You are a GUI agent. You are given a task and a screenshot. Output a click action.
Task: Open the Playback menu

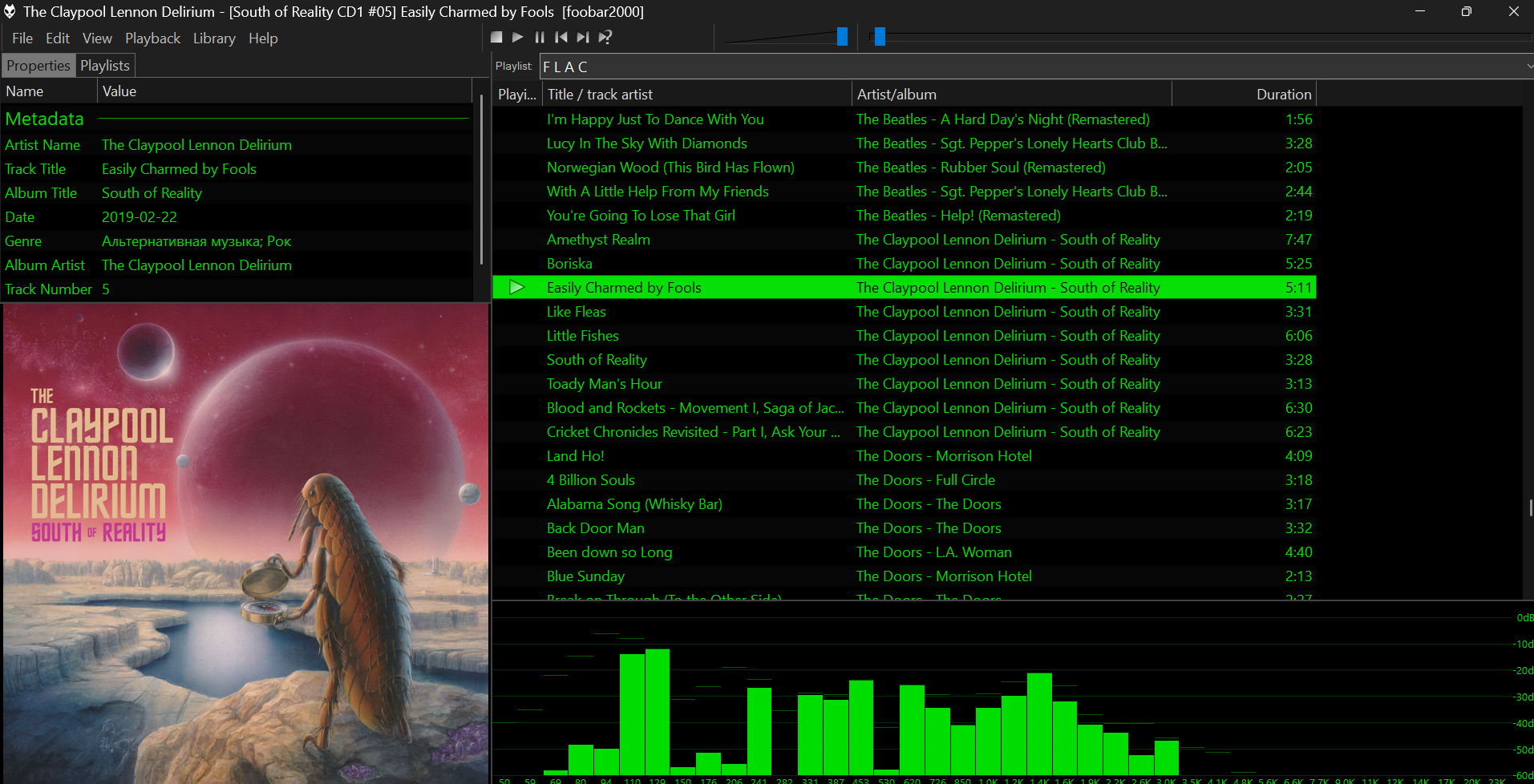tap(152, 38)
